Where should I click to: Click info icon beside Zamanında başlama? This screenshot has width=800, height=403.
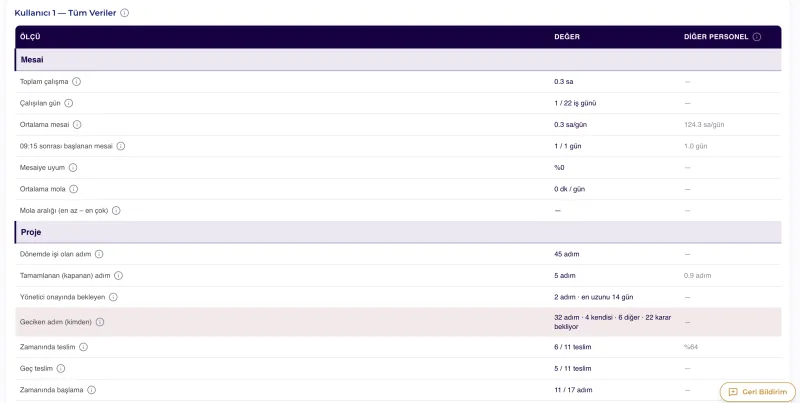coord(91,390)
